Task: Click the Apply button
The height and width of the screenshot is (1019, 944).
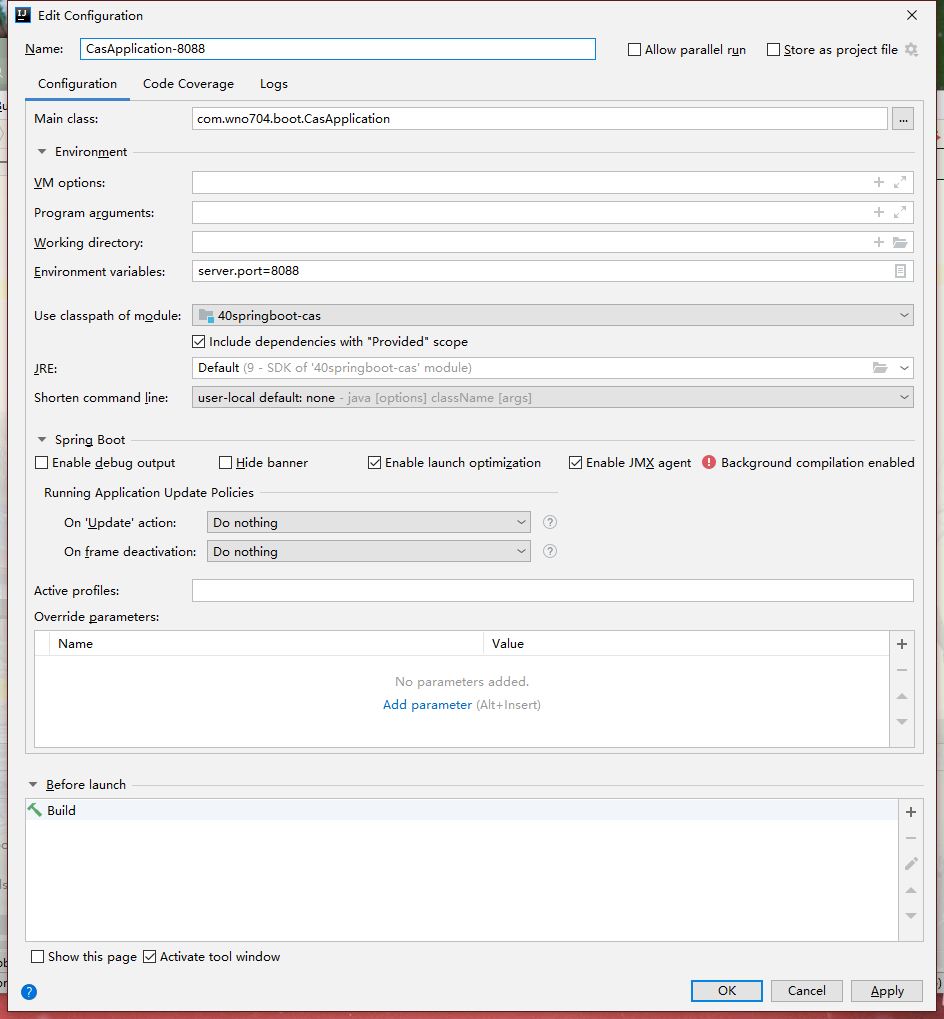Action: click(886, 991)
